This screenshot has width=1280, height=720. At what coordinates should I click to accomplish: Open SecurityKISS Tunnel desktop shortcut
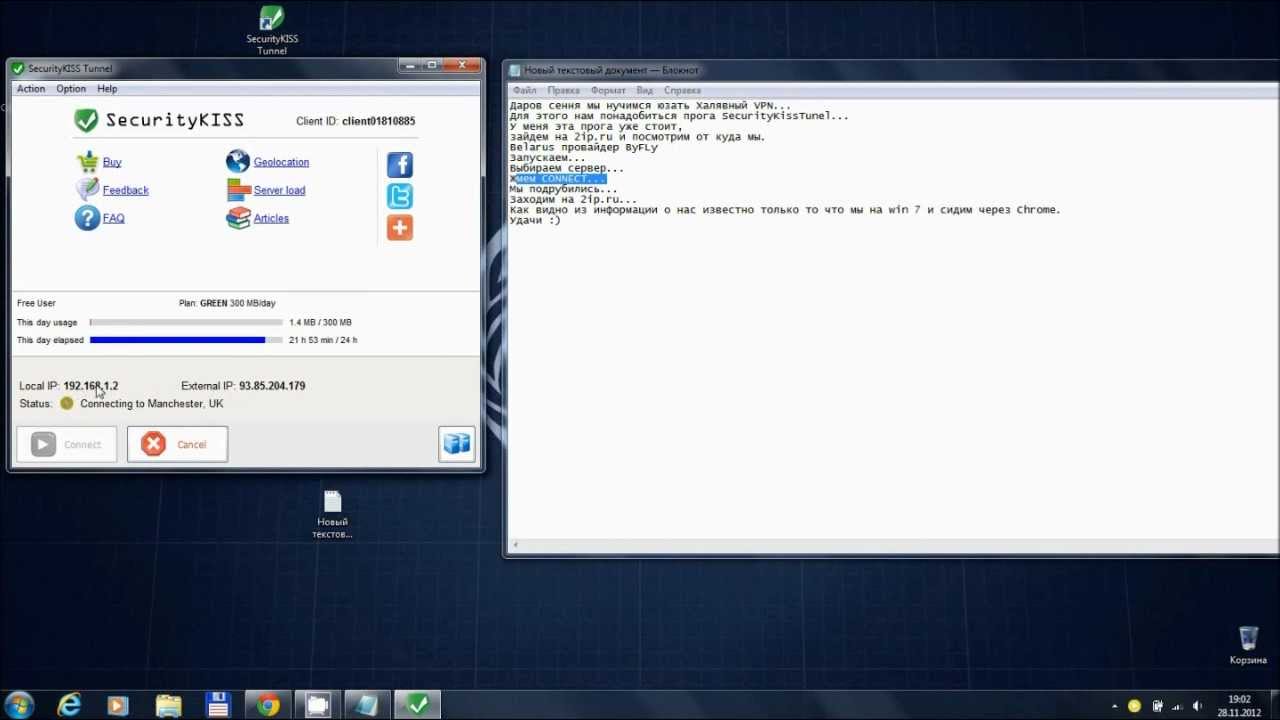click(x=272, y=31)
